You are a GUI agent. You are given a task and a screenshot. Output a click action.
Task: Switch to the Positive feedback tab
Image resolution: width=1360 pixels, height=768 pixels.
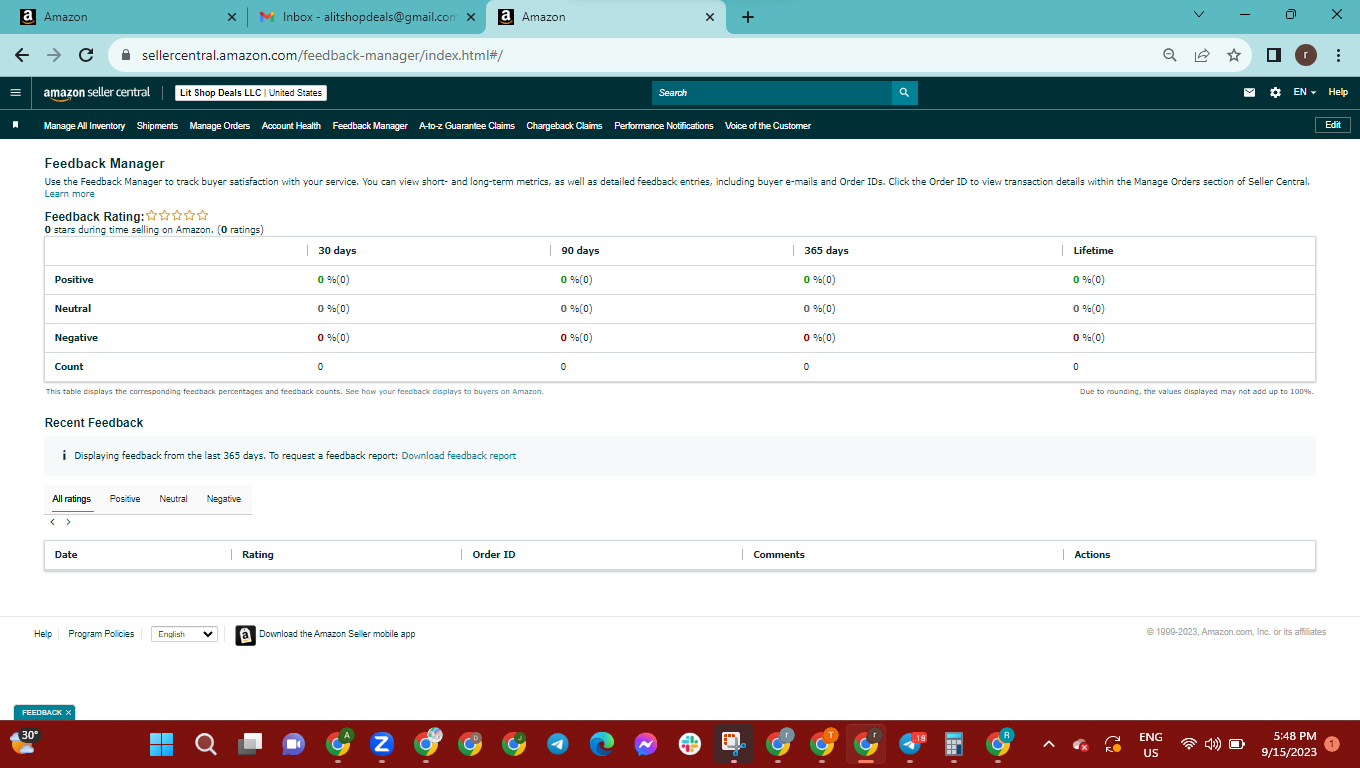click(x=125, y=499)
